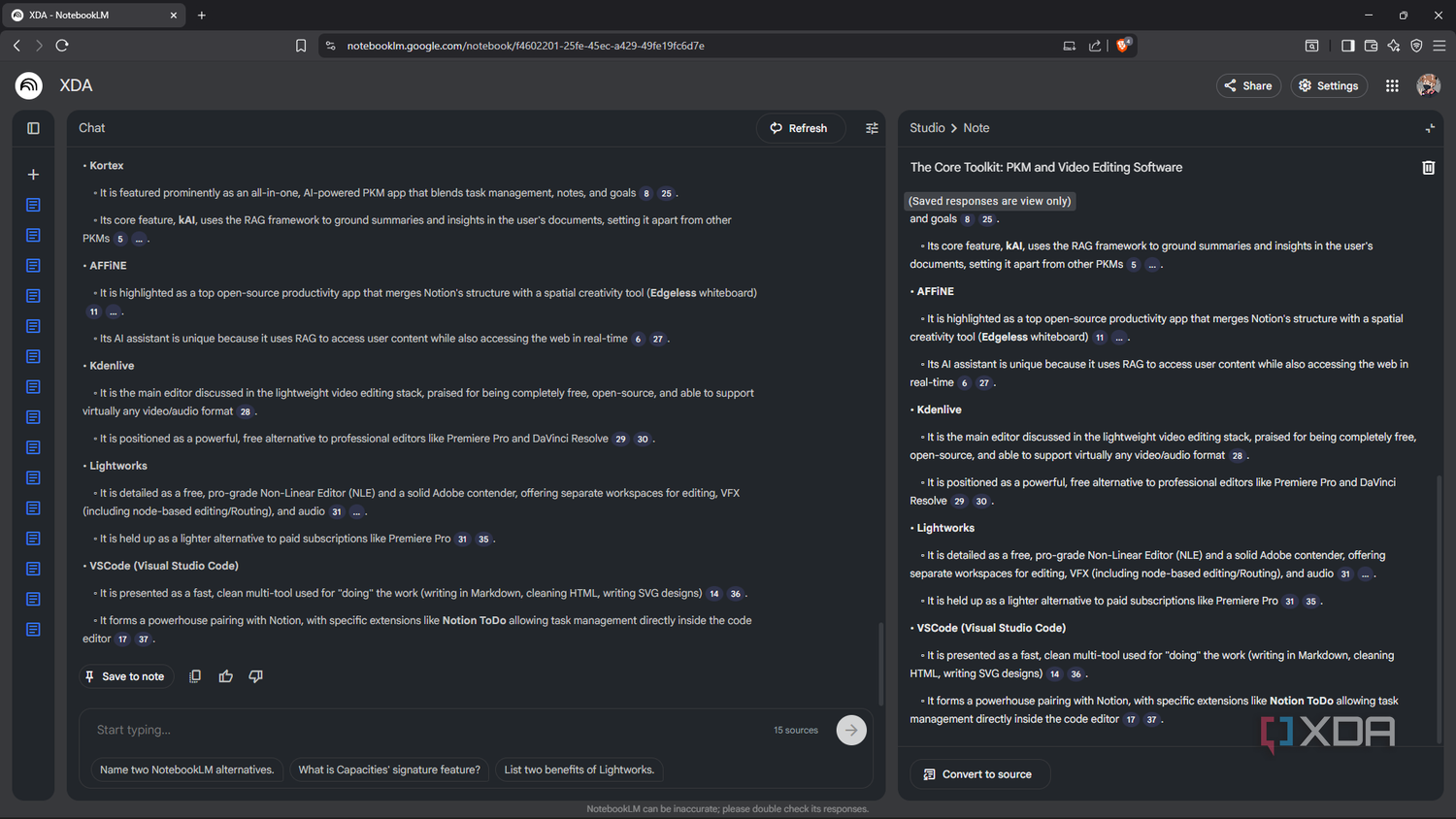
Task: Bookmark this page in address bar
Action: (301, 46)
